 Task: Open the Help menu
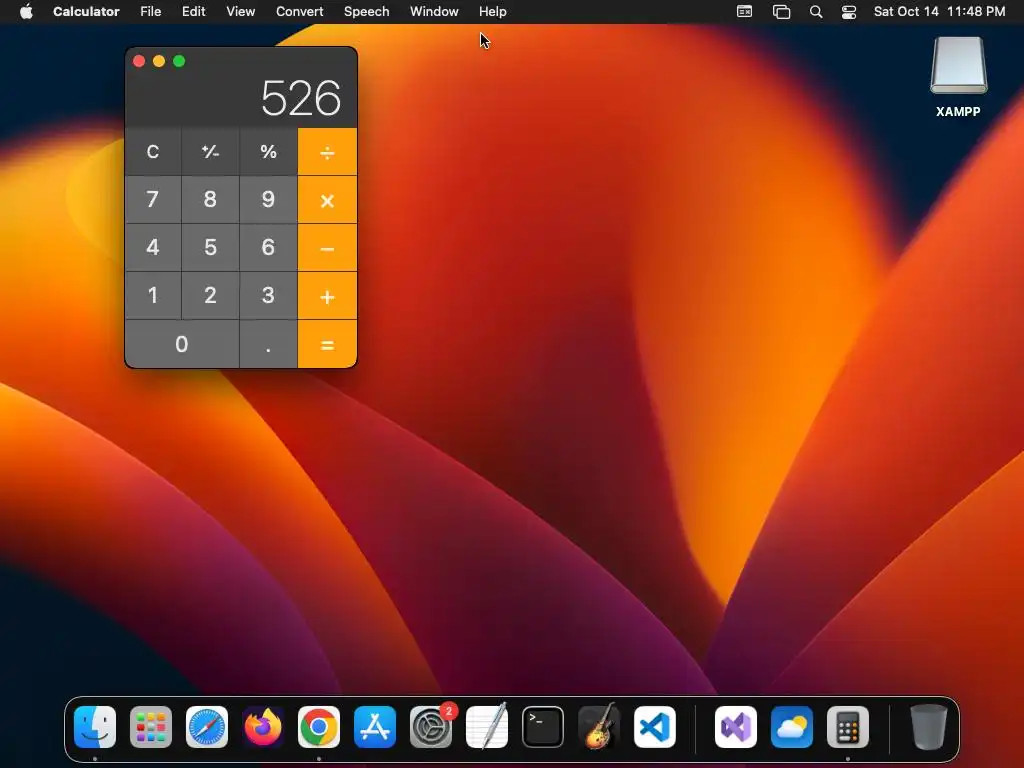[492, 12]
